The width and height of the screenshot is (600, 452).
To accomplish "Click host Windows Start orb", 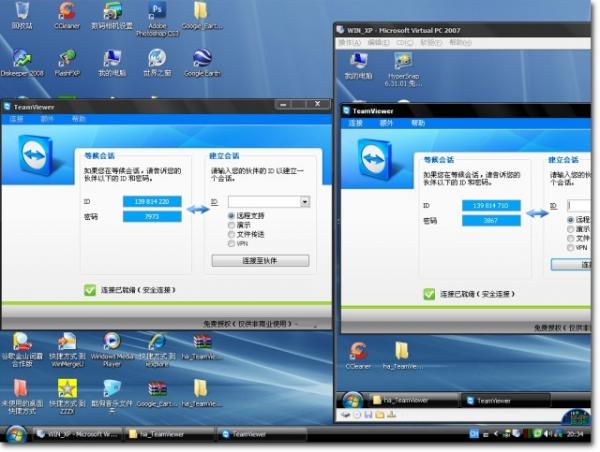I will pyautogui.click(x=16, y=435).
